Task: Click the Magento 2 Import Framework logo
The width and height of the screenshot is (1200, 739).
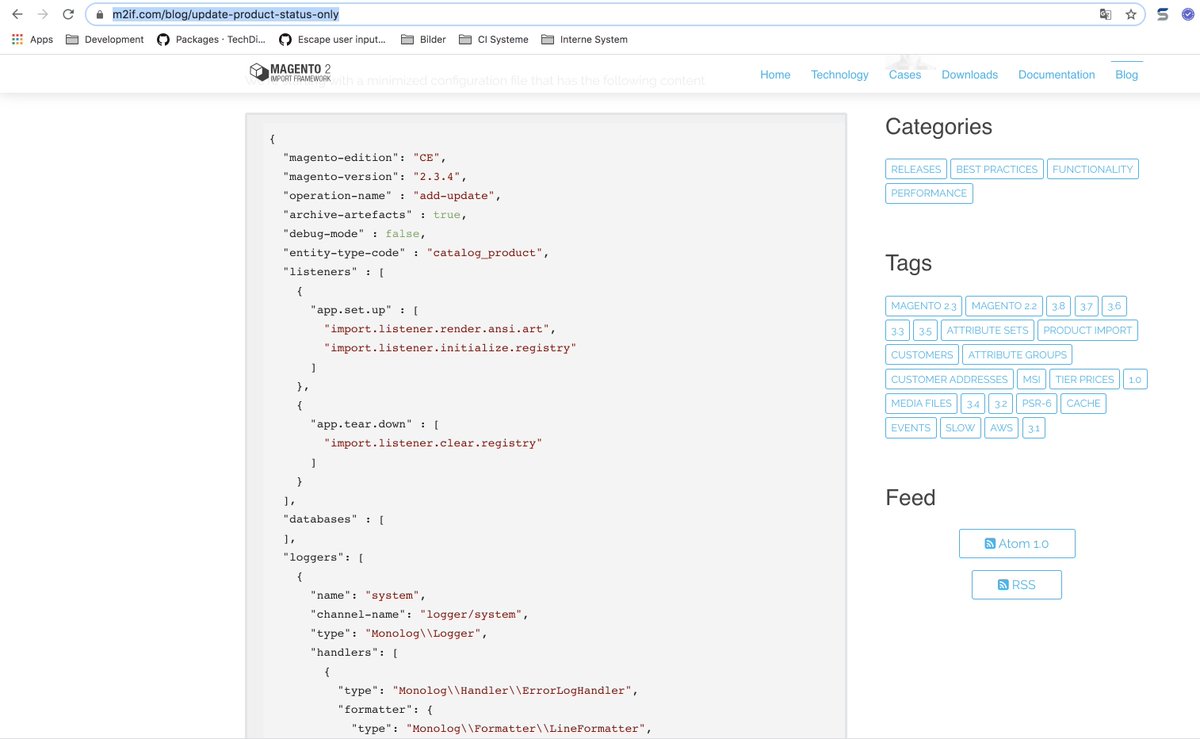Action: (290, 72)
